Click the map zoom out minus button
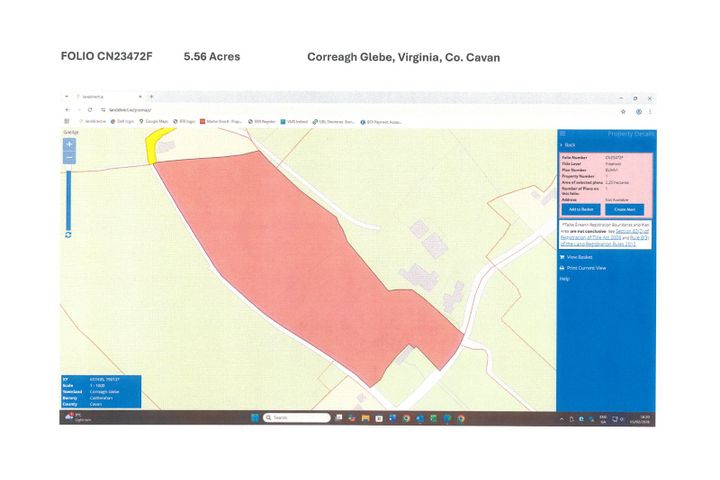 69,158
